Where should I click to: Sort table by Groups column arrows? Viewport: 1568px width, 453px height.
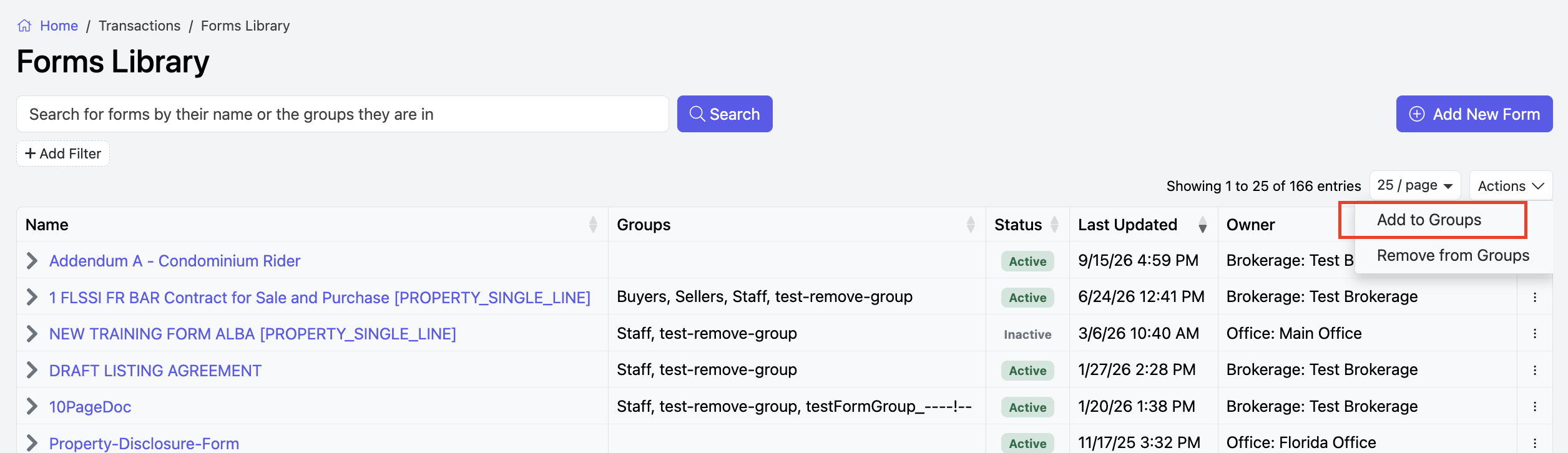coord(971,225)
